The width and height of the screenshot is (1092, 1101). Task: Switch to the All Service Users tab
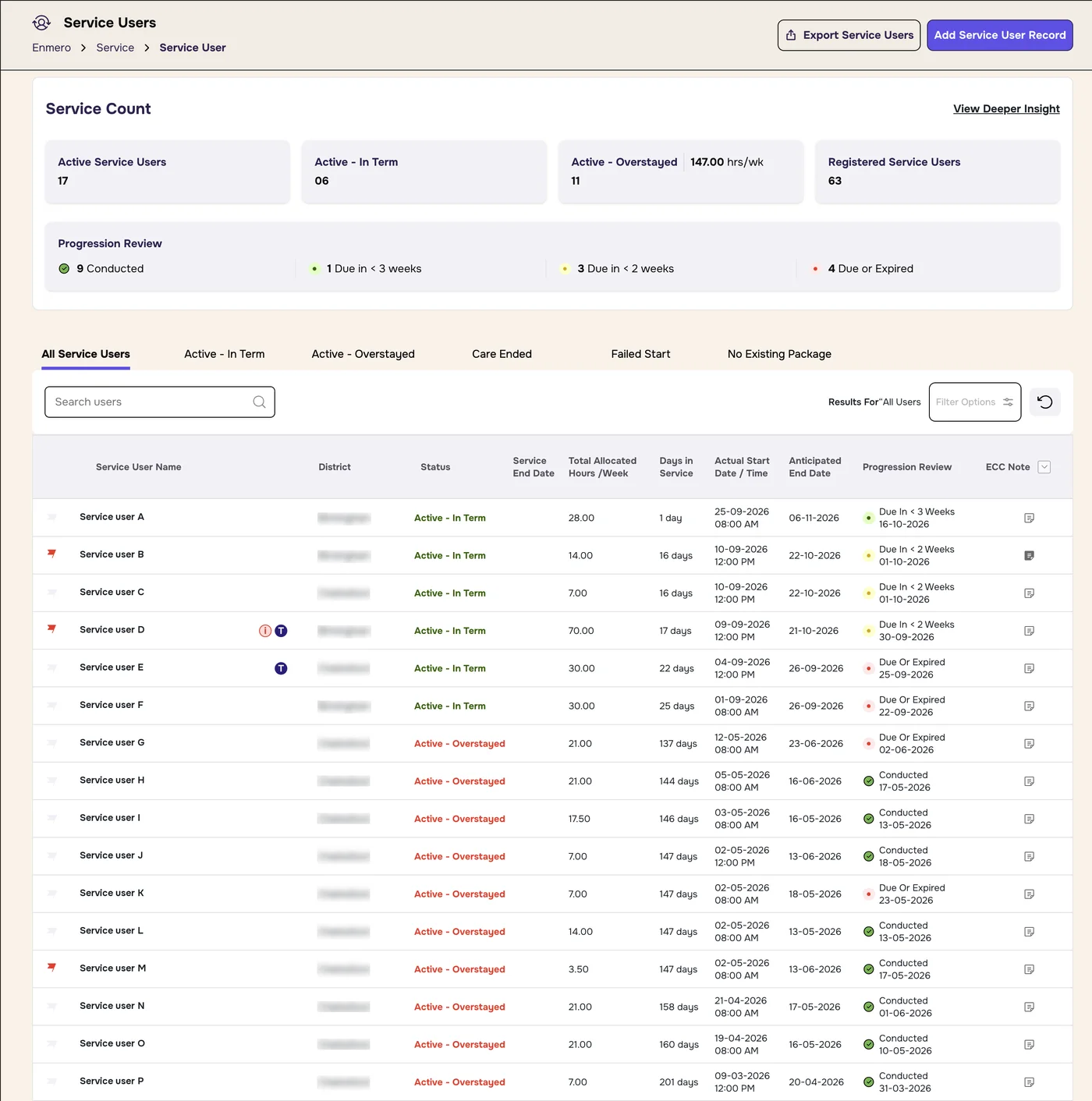point(86,354)
